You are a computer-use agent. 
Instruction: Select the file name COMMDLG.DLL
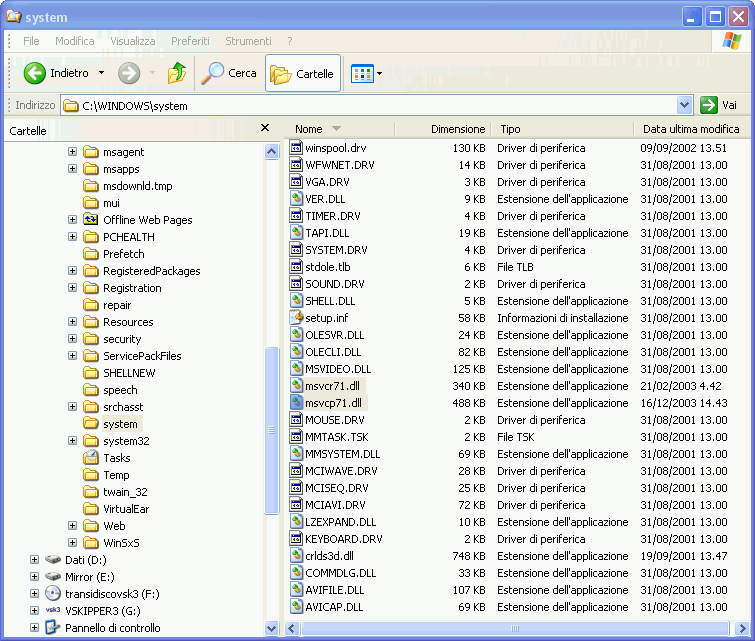point(341,573)
